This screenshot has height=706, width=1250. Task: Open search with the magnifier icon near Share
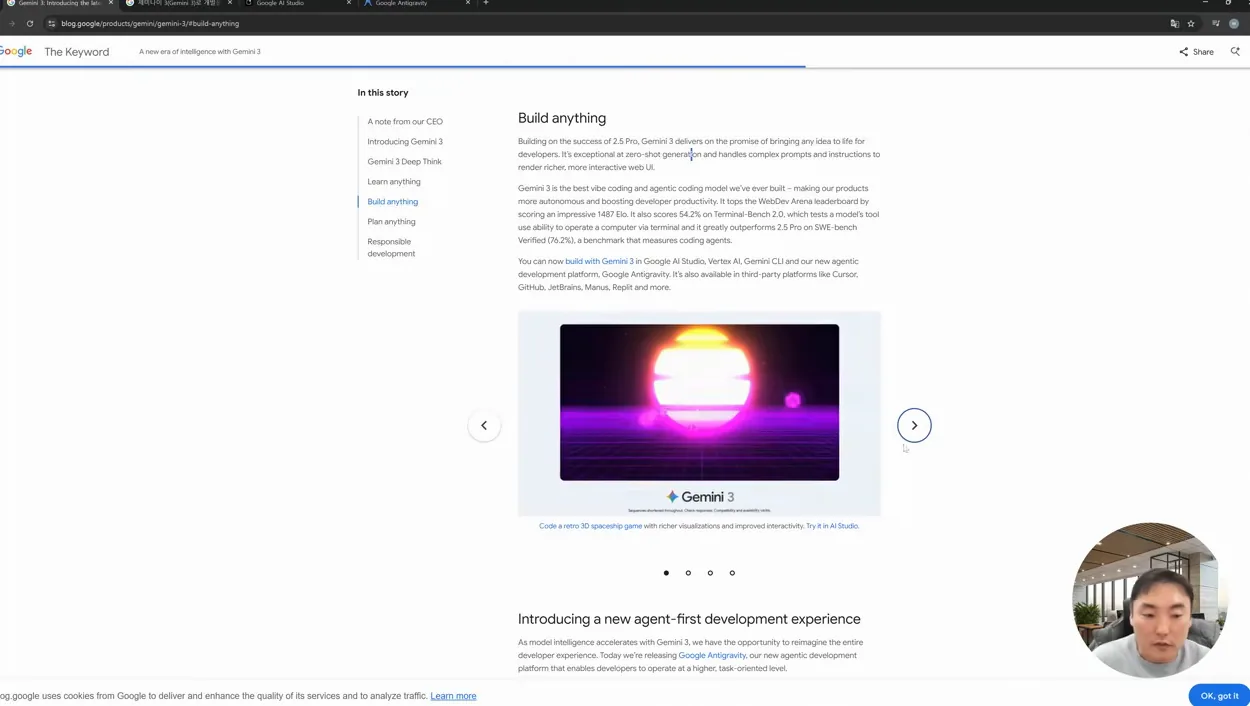pyautogui.click(x=1235, y=51)
